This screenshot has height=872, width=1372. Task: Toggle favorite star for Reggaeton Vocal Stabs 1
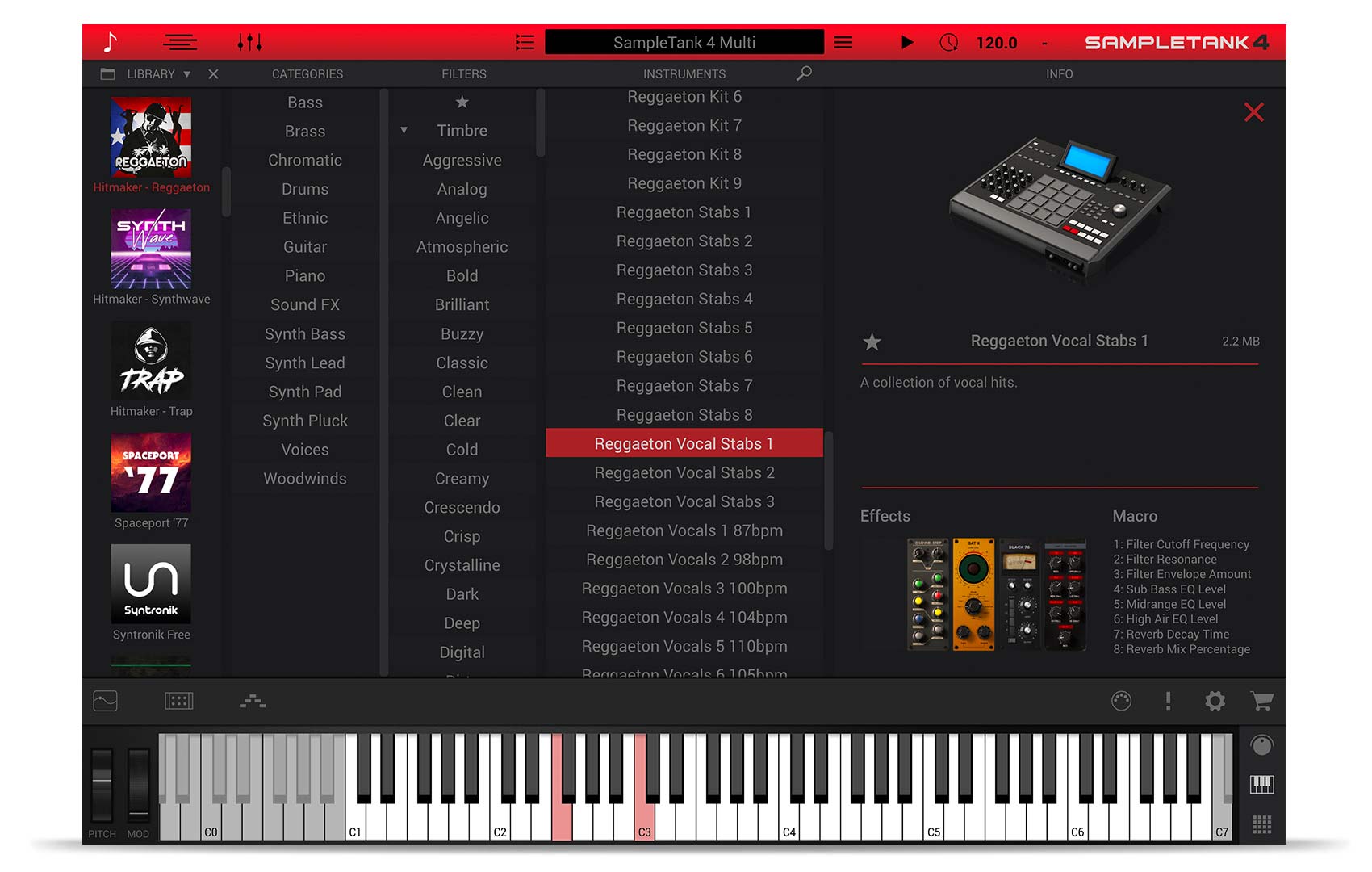872,342
